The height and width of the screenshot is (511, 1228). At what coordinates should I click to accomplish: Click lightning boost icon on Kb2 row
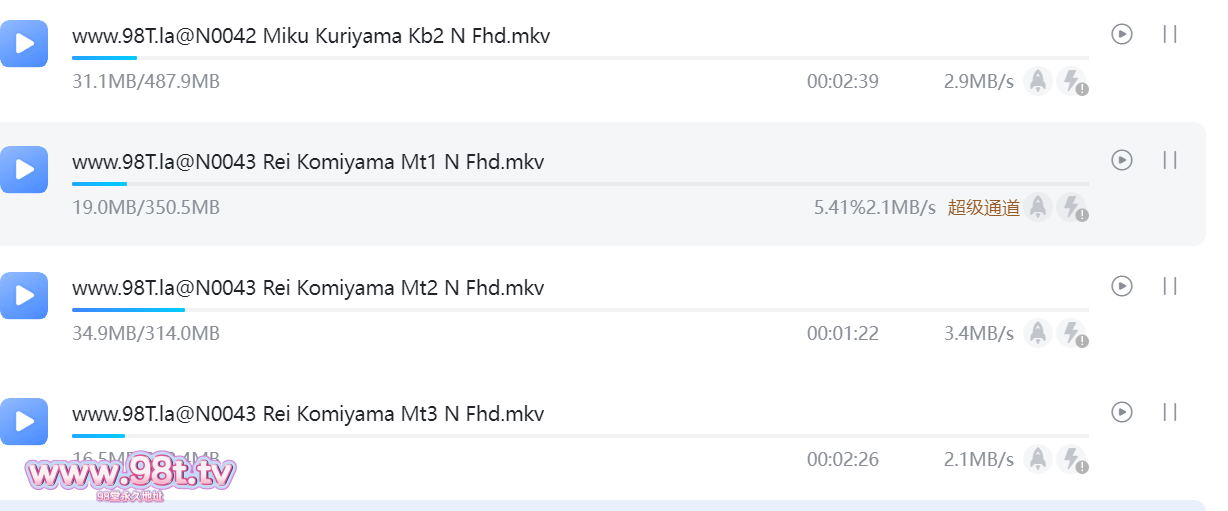point(1072,81)
